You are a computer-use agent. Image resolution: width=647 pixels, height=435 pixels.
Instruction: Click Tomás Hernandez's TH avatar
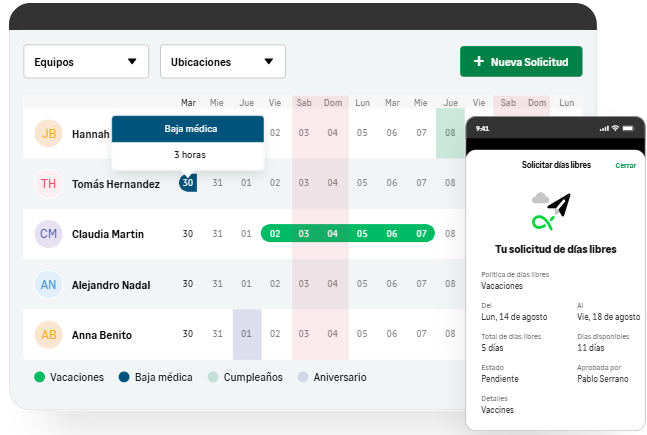tap(49, 184)
